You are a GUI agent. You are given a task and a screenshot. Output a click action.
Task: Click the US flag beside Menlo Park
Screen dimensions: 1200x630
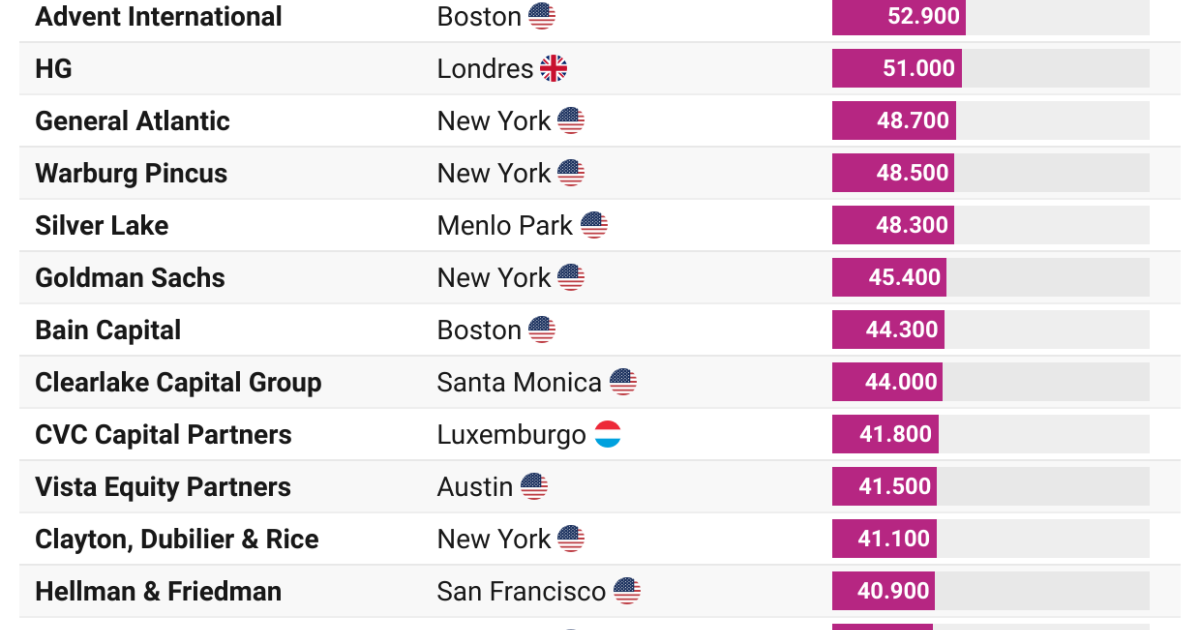[x=594, y=225]
